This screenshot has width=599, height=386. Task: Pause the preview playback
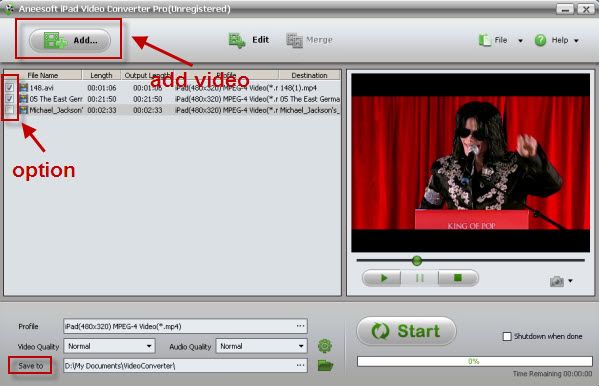tap(419, 278)
